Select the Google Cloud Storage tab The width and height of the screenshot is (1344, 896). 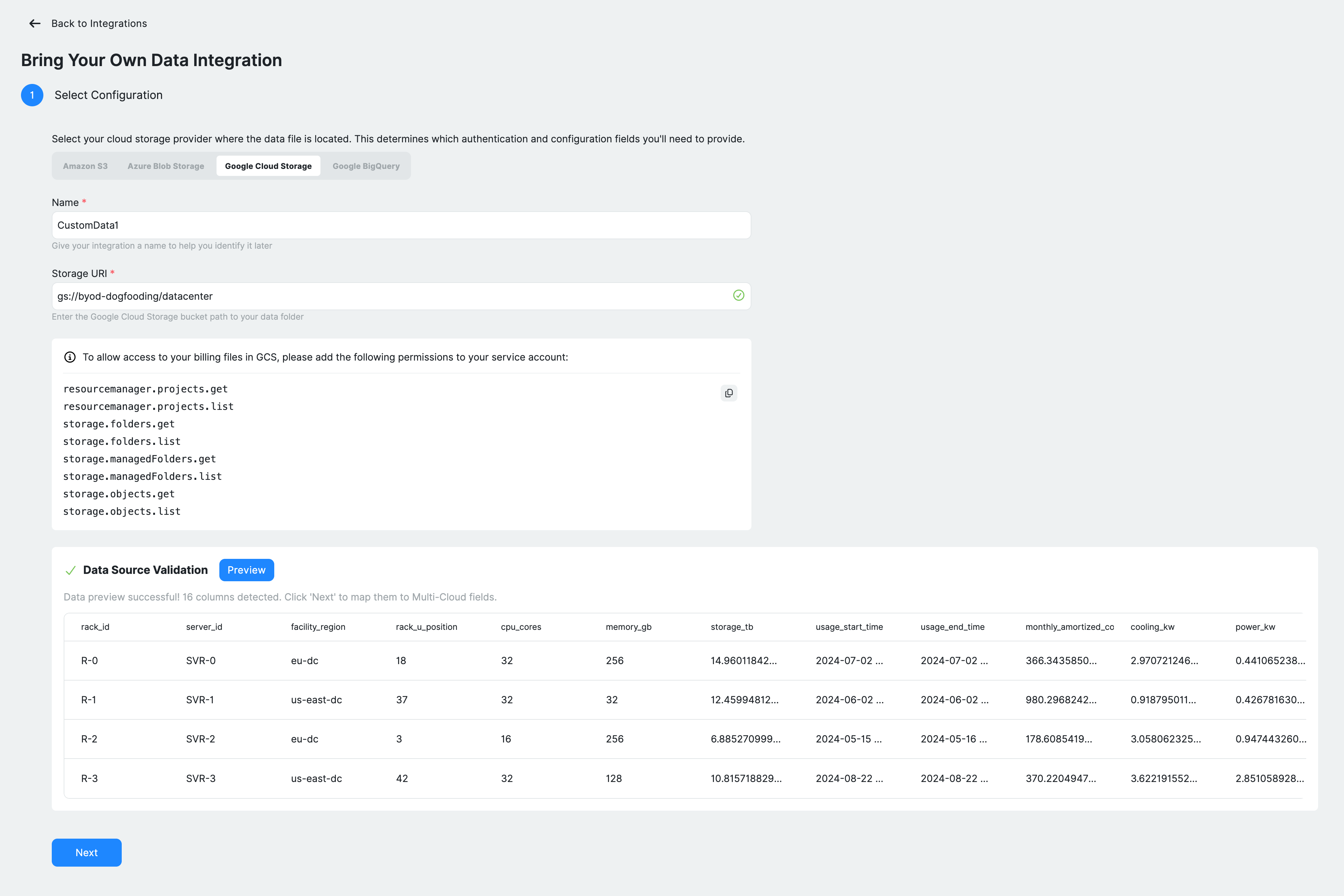268,166
